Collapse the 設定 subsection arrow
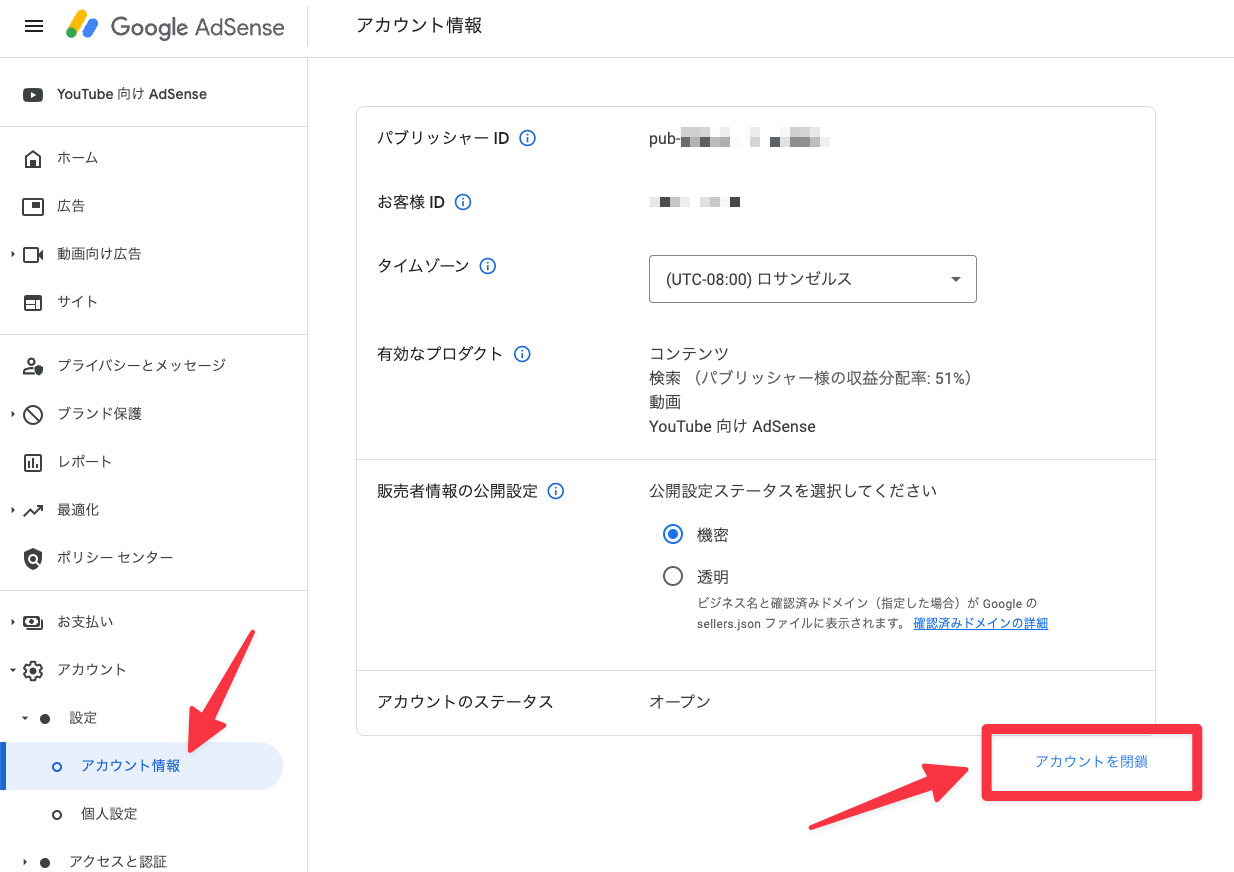The width and height of the screenshot is (1234, 872). (x=25, y=718)
